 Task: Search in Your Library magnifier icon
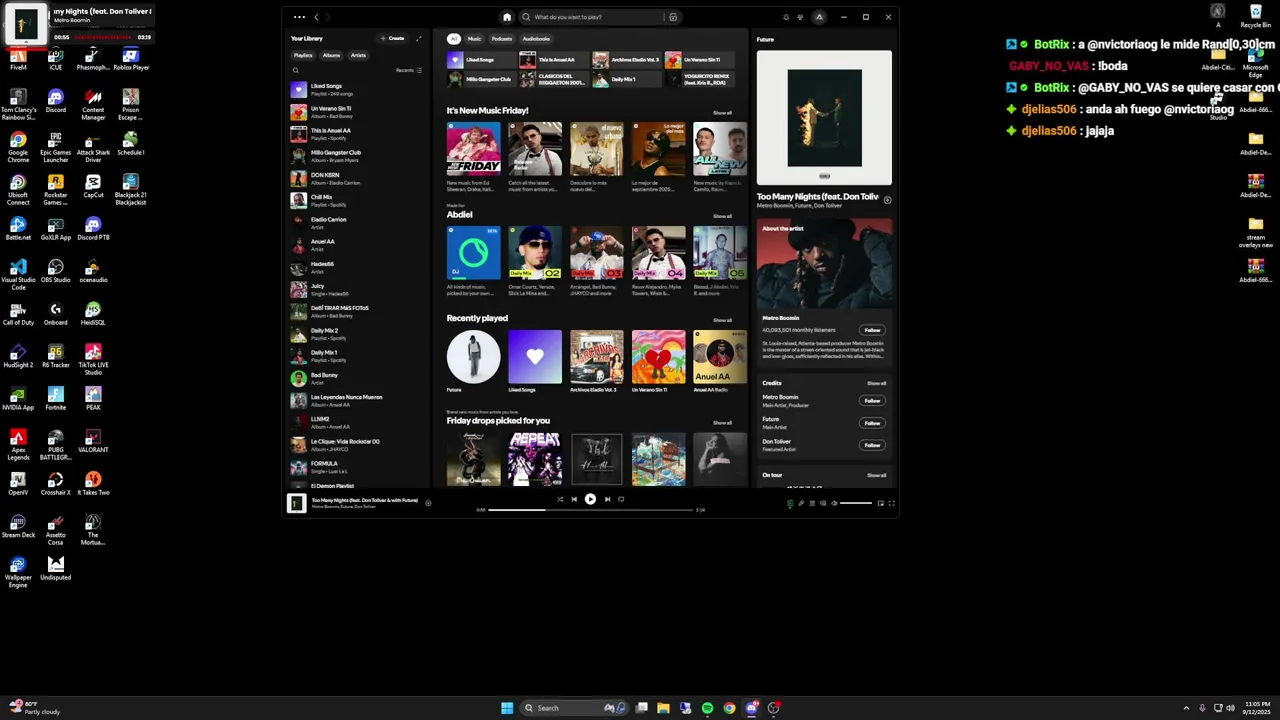(295, 71)
